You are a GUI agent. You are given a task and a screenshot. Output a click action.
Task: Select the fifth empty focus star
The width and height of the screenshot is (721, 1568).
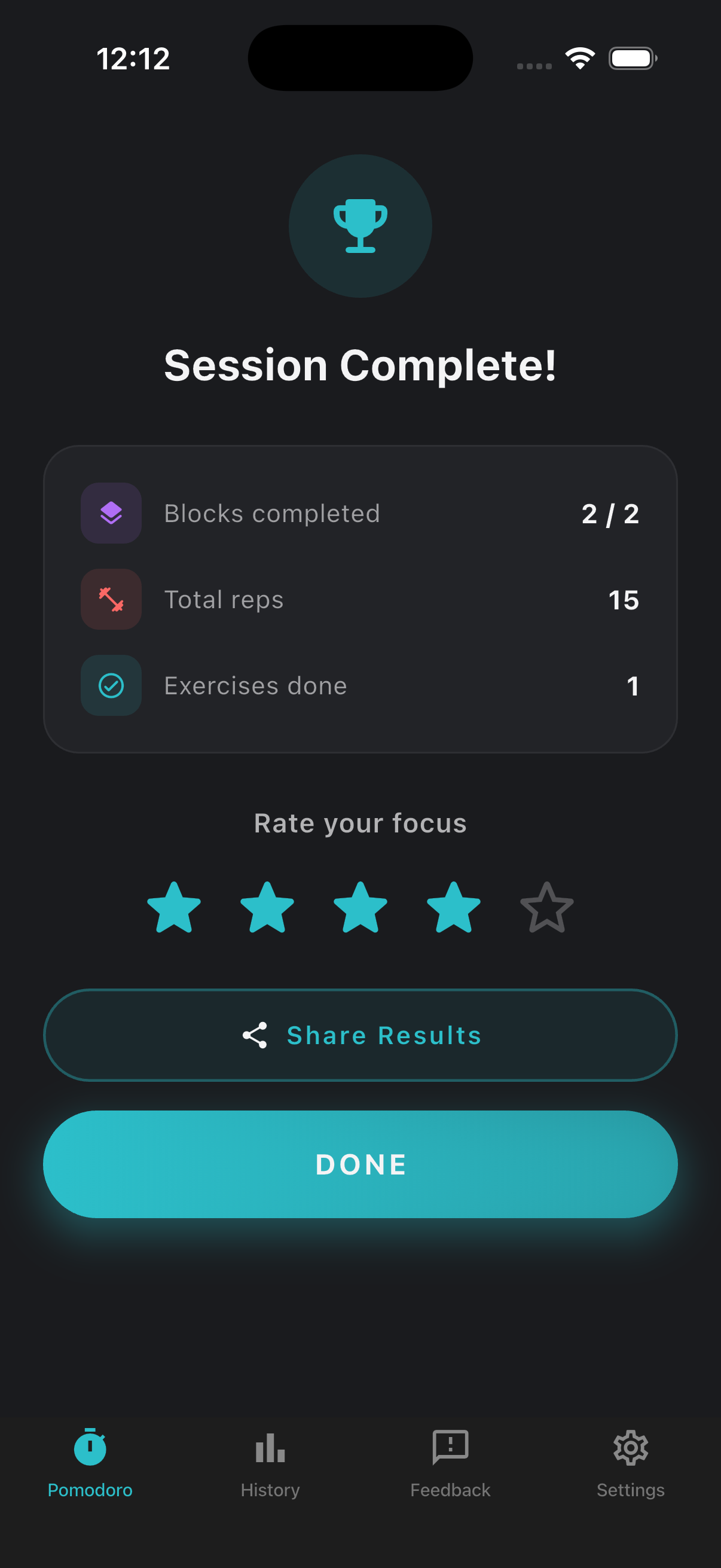click(x=546, y=908)
